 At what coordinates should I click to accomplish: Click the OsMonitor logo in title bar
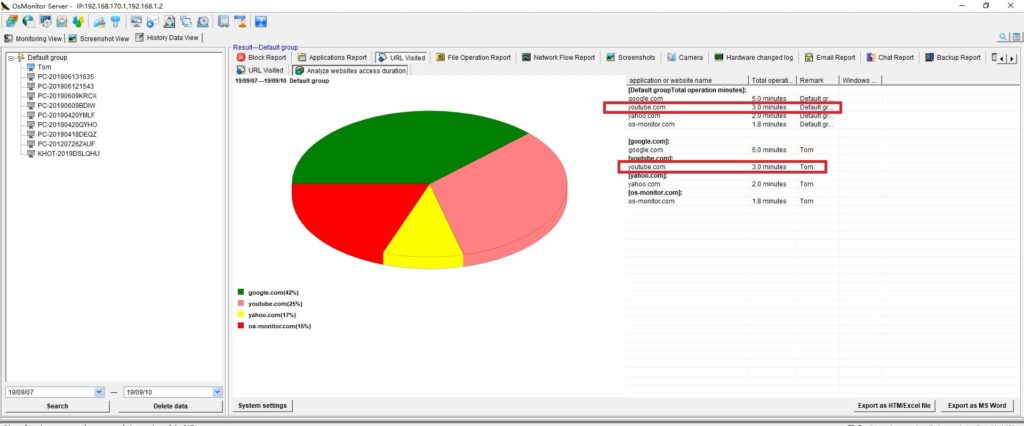tap(5, 6)
